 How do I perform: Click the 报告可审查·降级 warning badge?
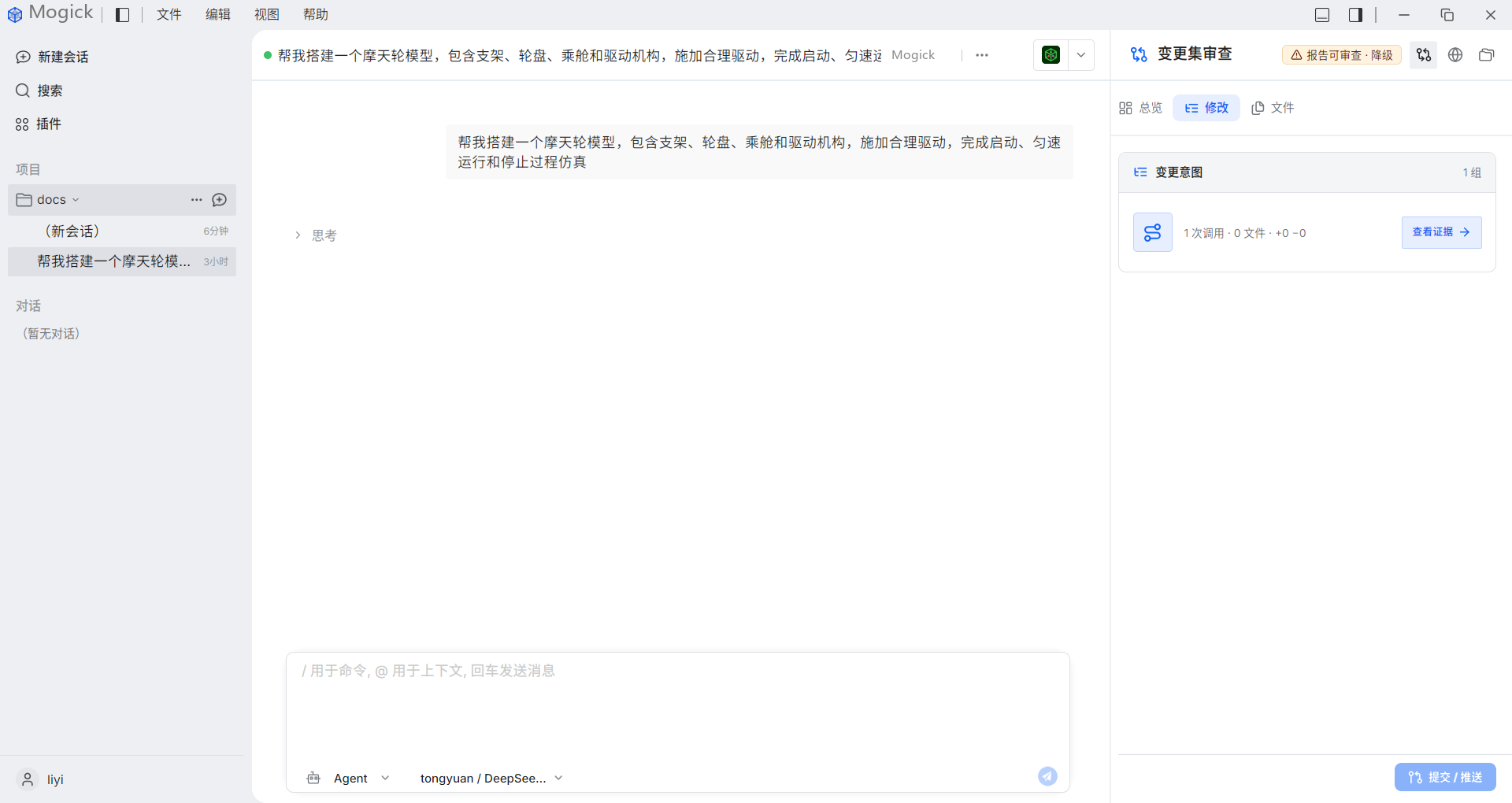point(1342,55)
